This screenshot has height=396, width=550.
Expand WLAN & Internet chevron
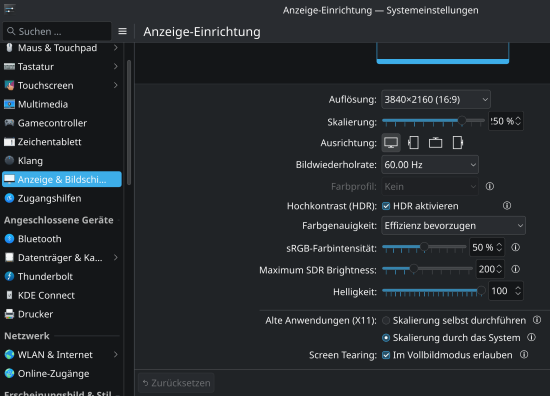(116, 355)
